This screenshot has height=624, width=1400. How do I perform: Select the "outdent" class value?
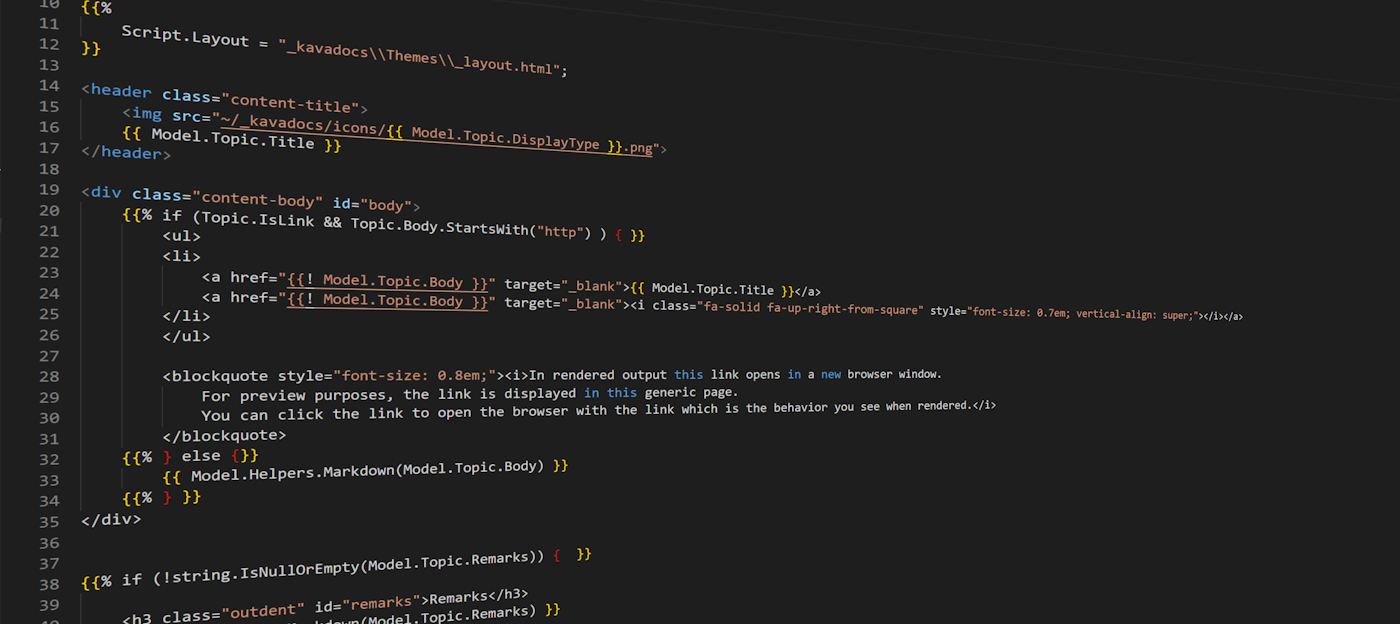[263, 609]
